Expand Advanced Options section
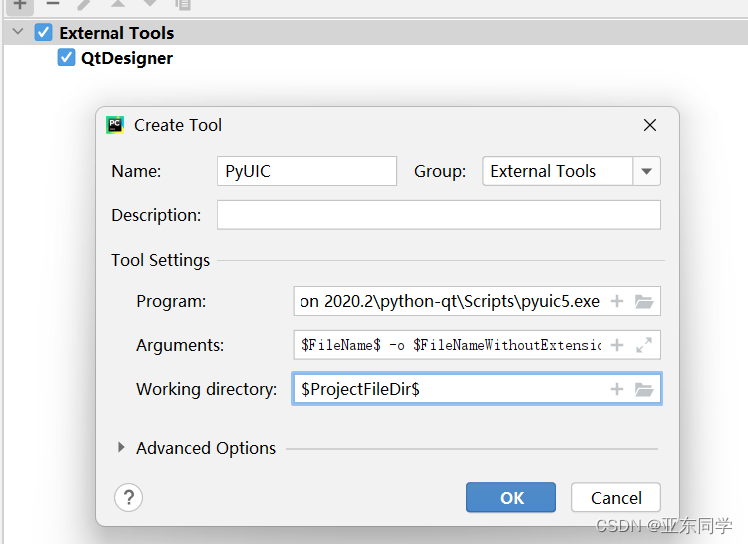Viewport: 748px width, 544px height. 123,448
